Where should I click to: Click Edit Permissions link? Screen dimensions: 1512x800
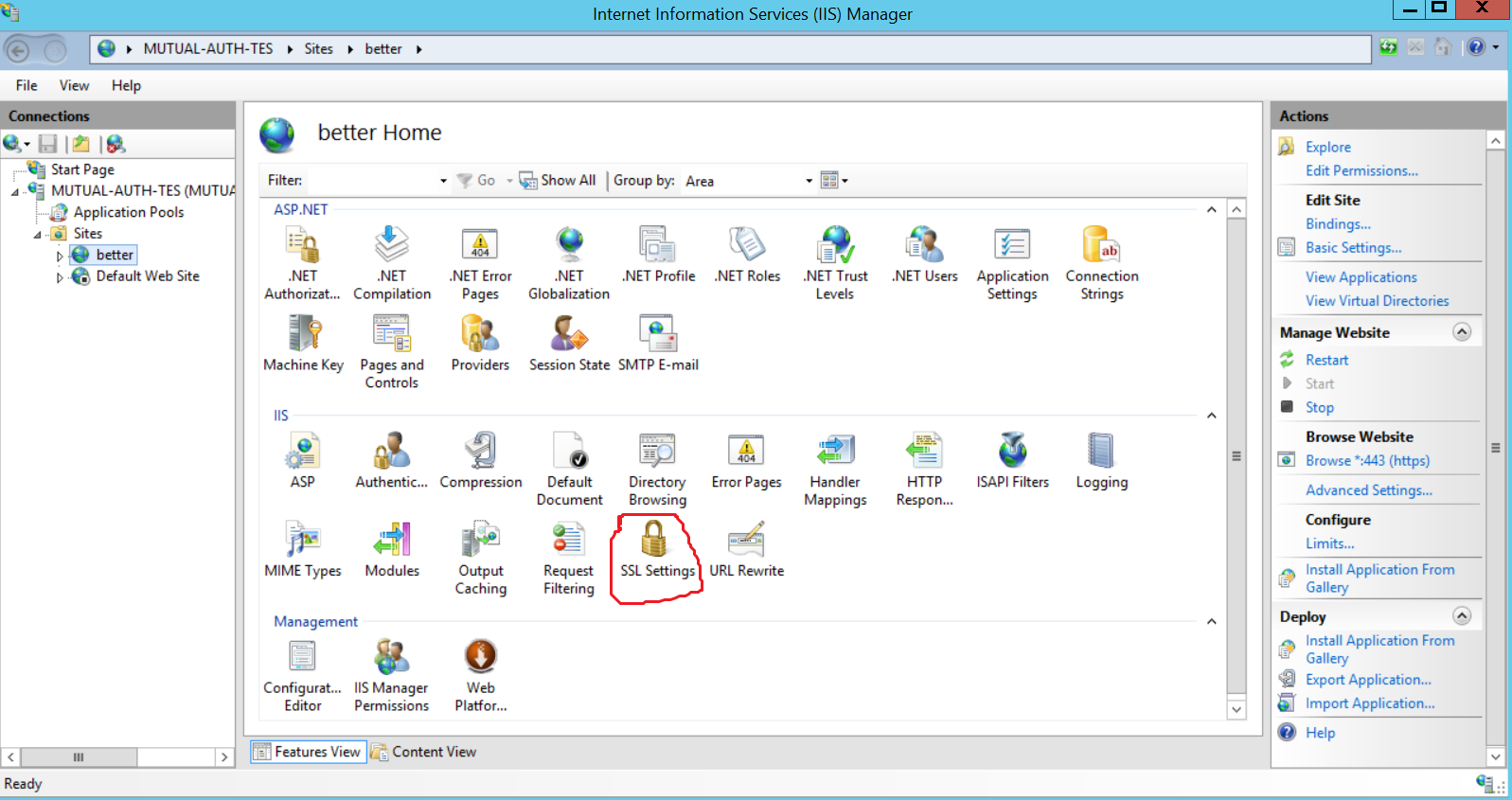[1361, 170]
